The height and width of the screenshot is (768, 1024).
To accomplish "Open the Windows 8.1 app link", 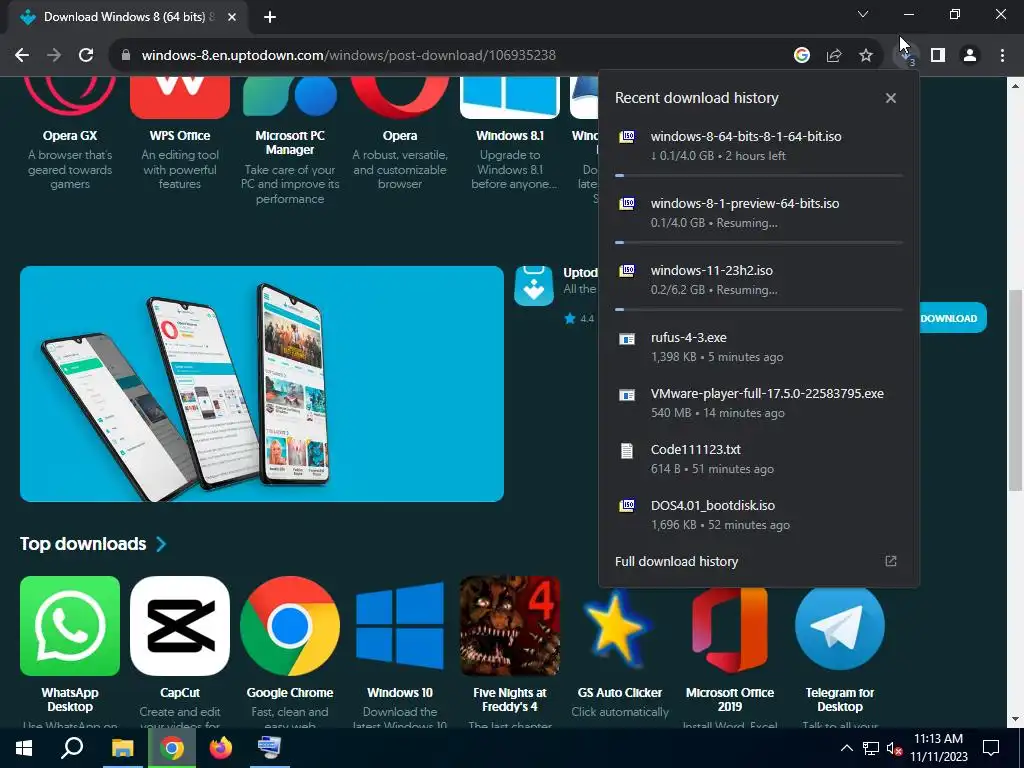I will [510, 134].
